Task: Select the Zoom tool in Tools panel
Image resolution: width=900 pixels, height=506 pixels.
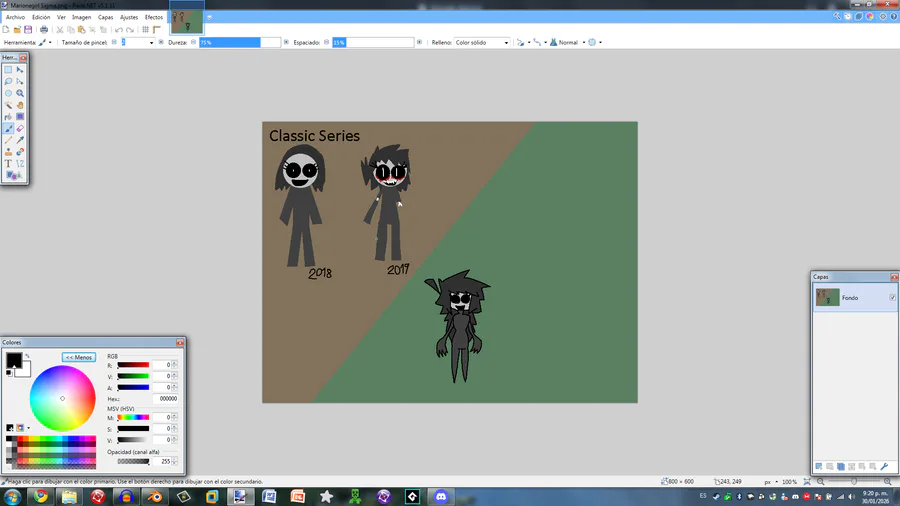Action: click(20, 93)
